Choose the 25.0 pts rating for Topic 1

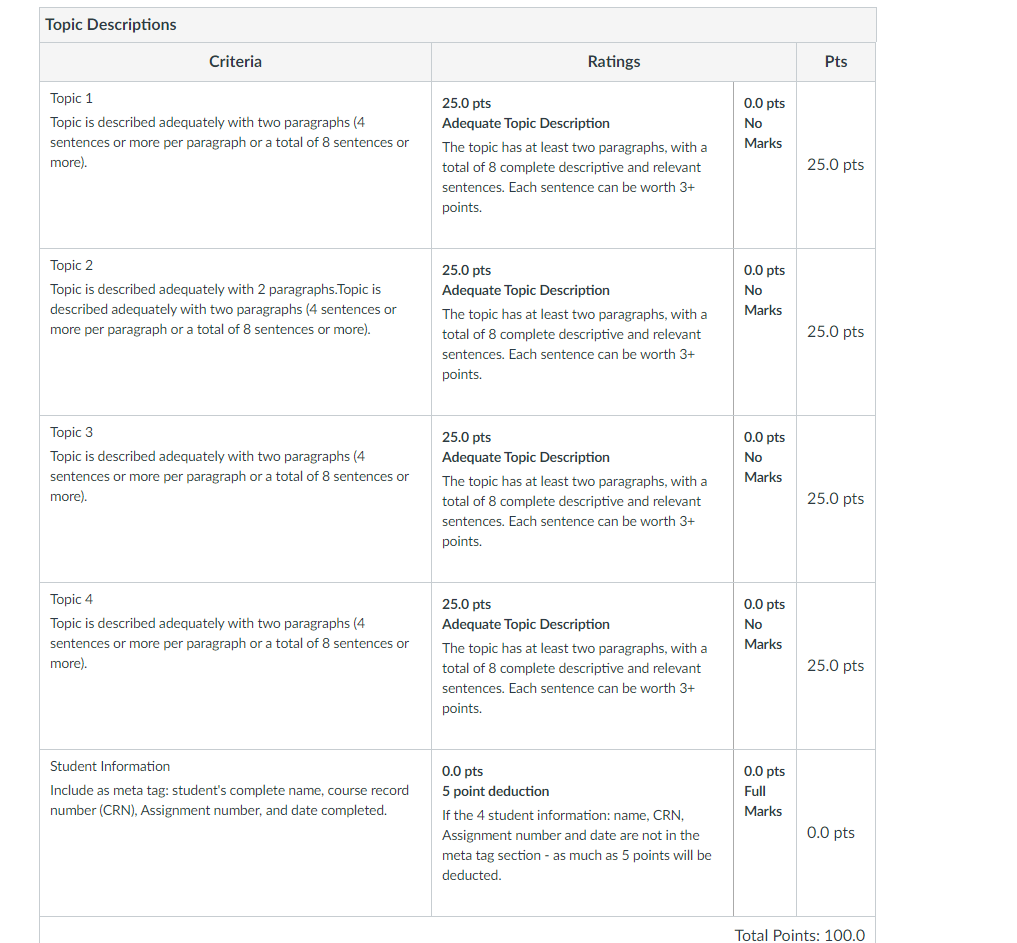click(582, 165)
